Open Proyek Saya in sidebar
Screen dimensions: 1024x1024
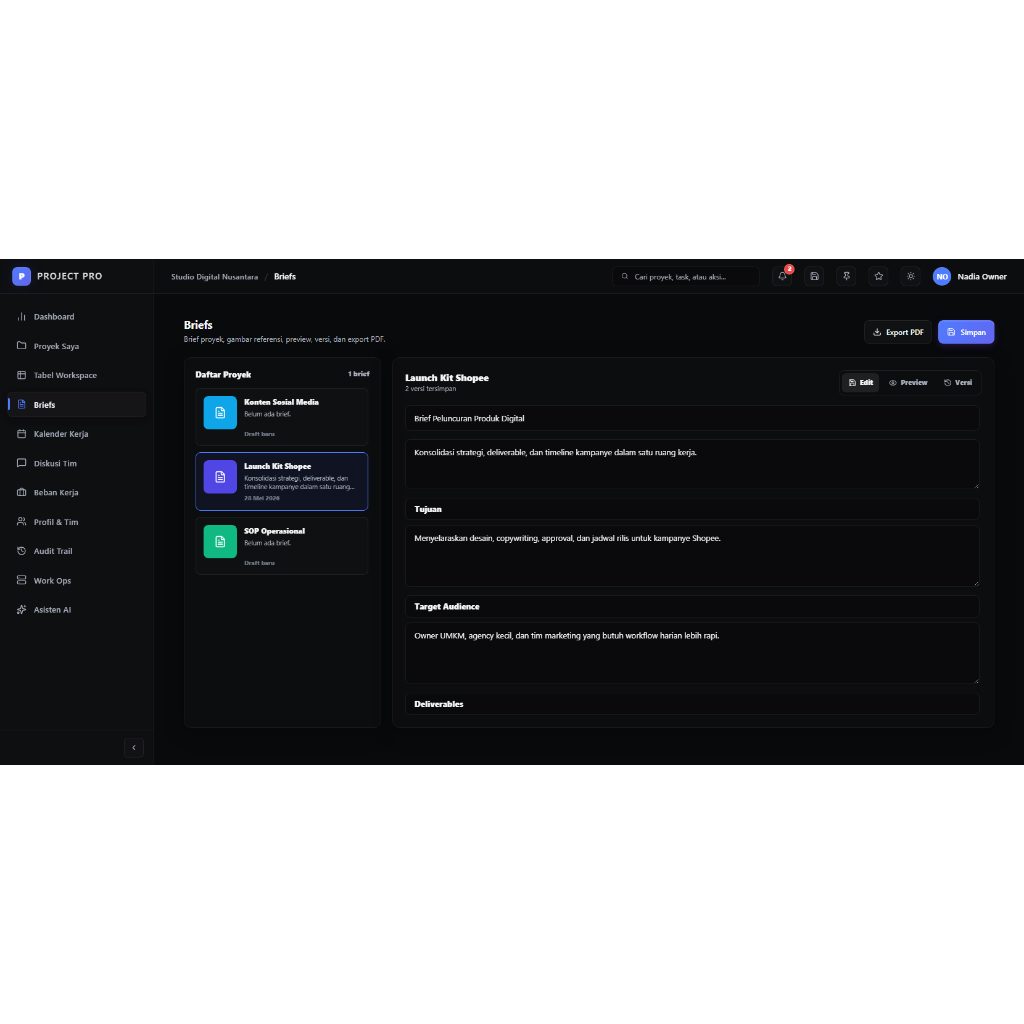click(77, 346)
